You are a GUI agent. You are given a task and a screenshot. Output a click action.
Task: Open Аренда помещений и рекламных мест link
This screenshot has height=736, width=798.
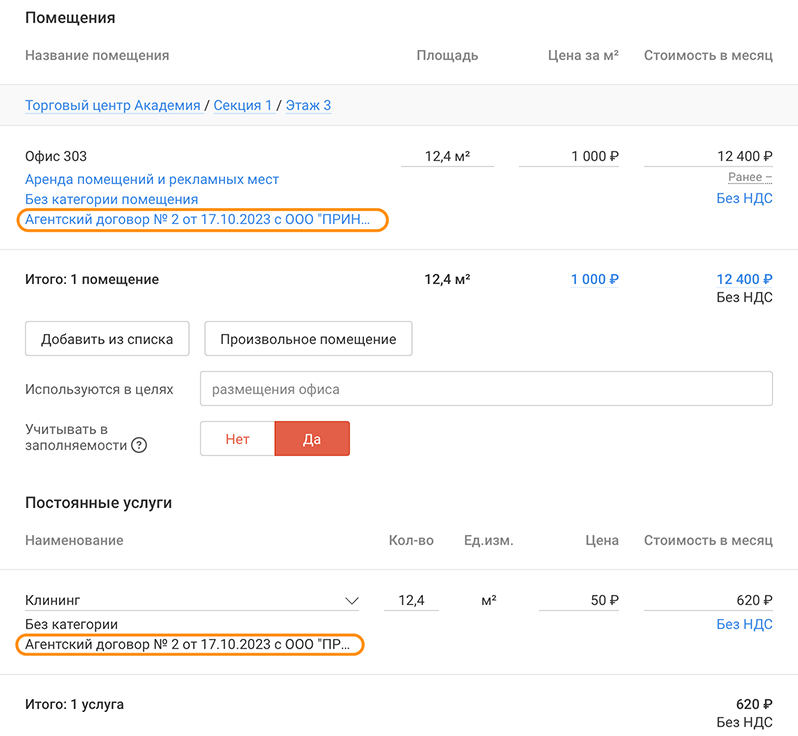pyautogui.click(x=152, y=179)
